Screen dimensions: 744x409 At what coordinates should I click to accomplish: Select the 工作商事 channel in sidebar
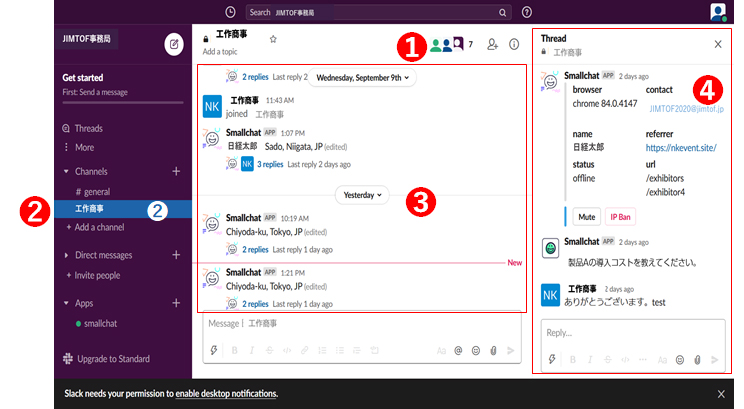coord(123,209)
